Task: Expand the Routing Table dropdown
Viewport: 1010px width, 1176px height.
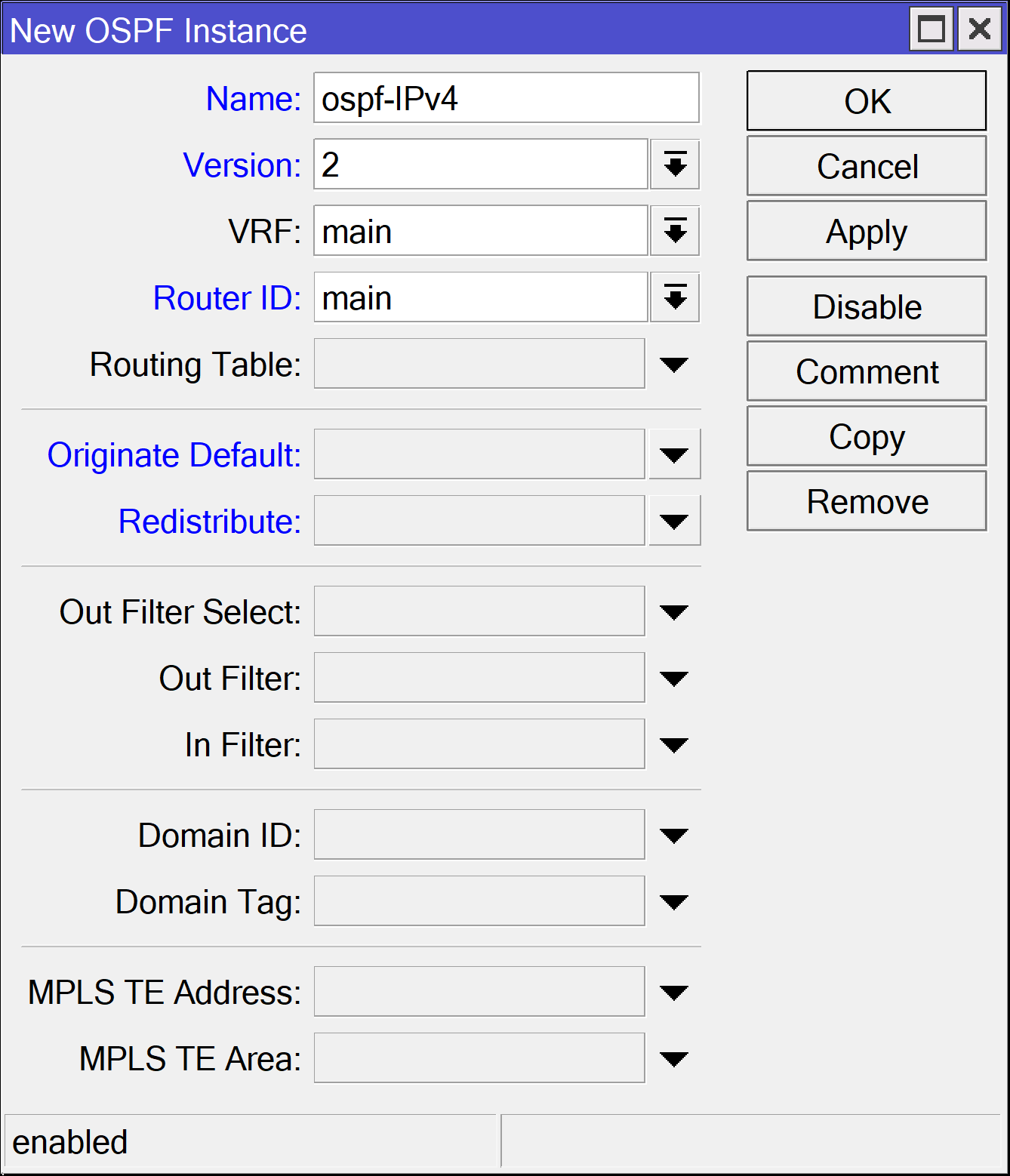Action: tap(674, 364)
